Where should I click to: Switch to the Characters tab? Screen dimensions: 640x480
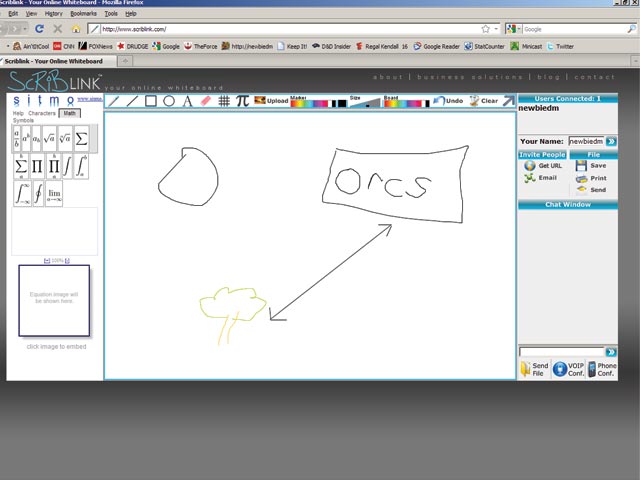[42, 113]
